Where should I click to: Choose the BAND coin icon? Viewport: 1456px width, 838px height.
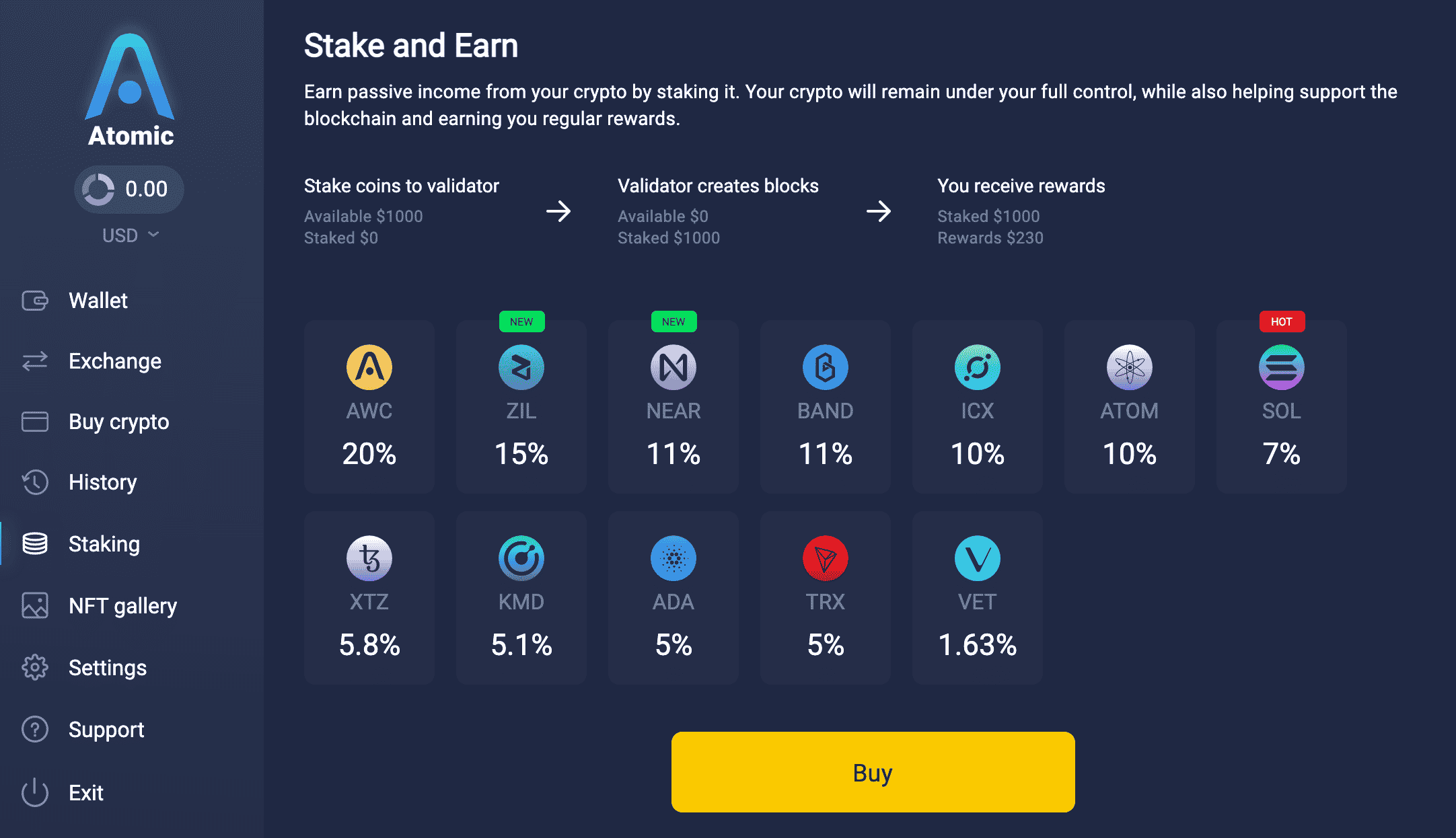pyautogui.click(x=826, y=367)
